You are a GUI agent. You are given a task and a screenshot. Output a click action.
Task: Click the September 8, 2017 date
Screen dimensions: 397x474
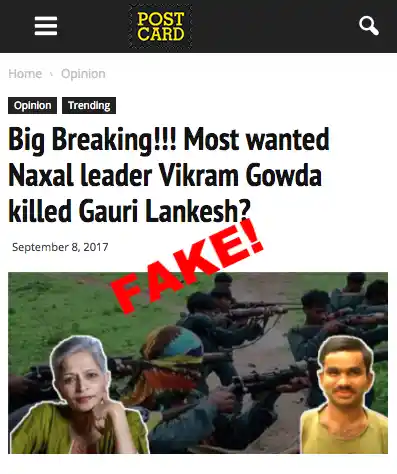coord(60,247)
